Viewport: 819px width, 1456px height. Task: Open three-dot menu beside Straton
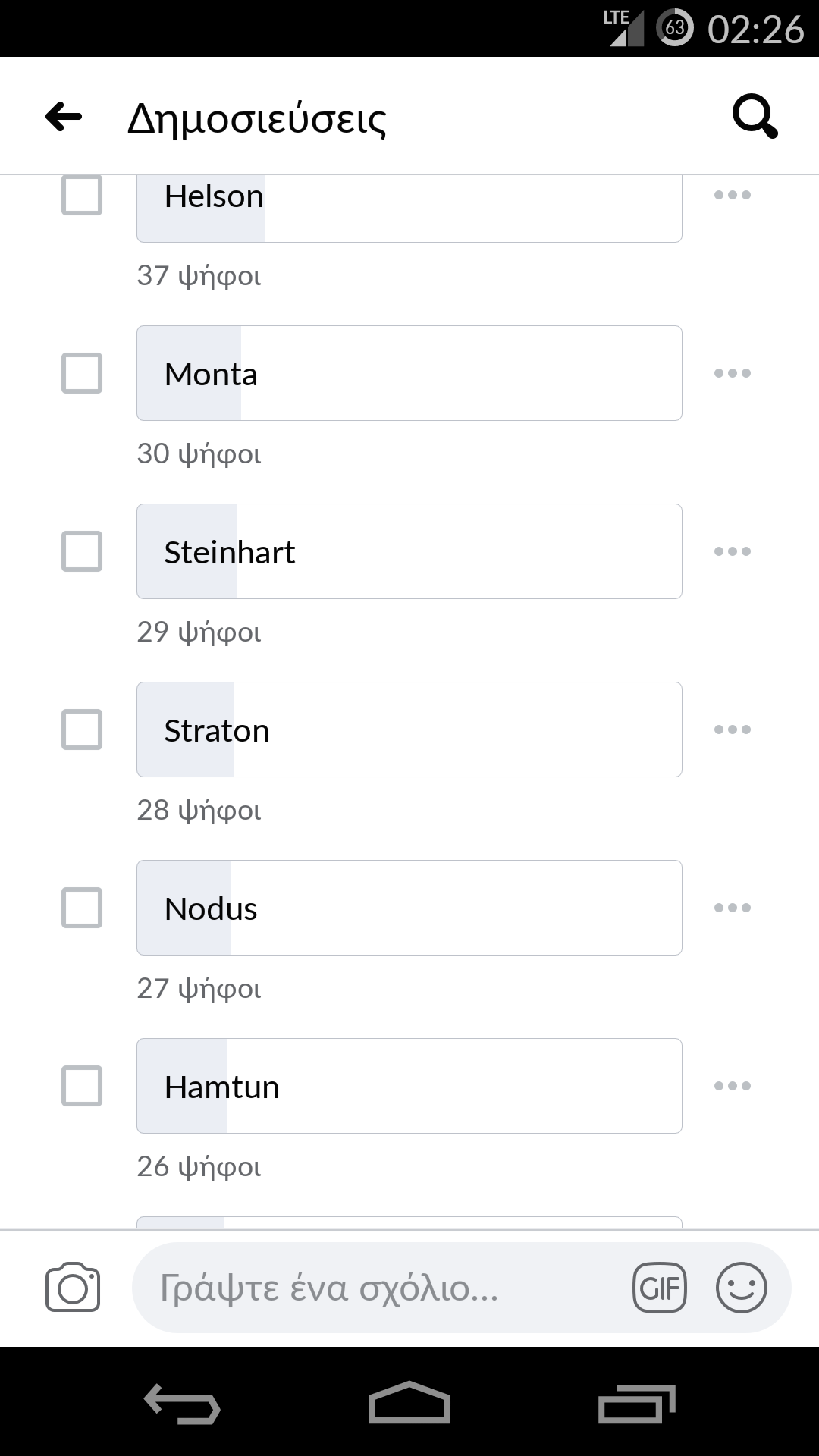[x=733, y=730]
